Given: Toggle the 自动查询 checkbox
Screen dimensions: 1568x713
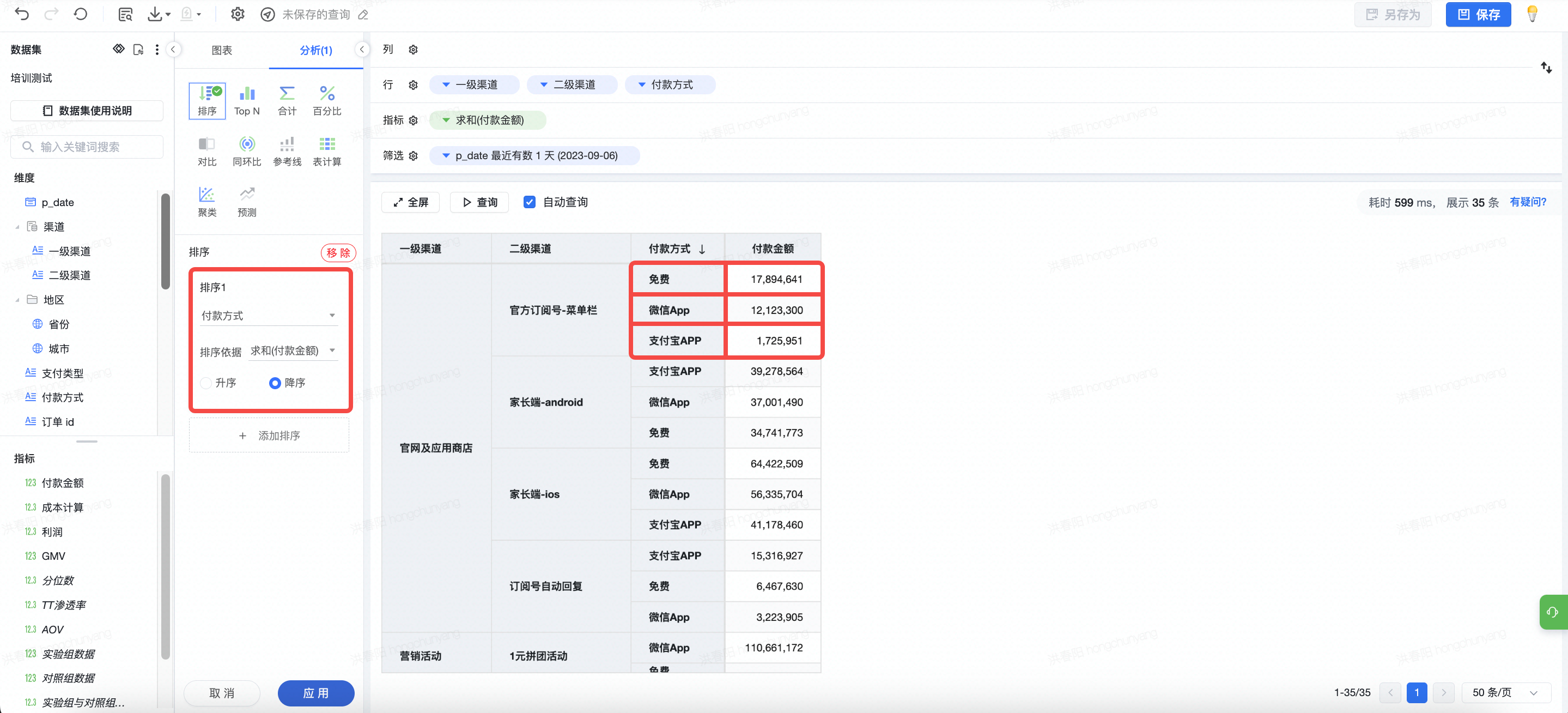Looking at the screenshot, I should (x=530, y=202).
